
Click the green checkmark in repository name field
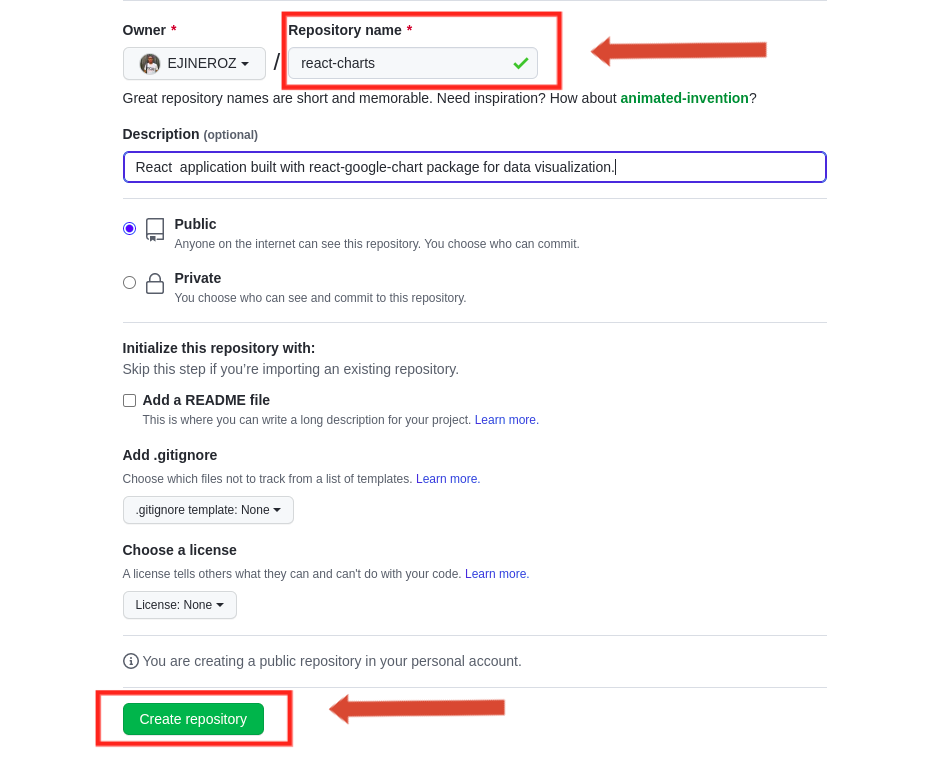coord(520,63)
